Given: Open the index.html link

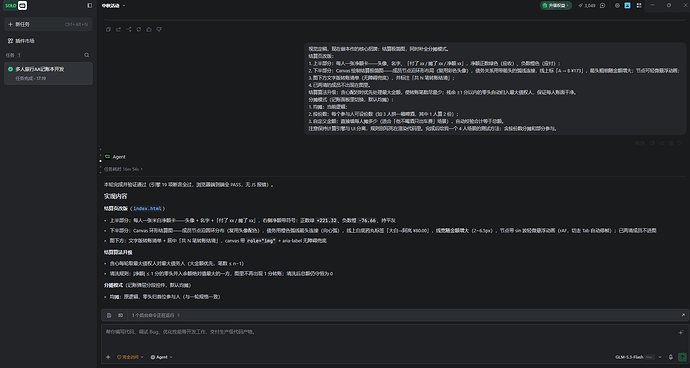Looking at the screenshot, I should tap(147, 209).
